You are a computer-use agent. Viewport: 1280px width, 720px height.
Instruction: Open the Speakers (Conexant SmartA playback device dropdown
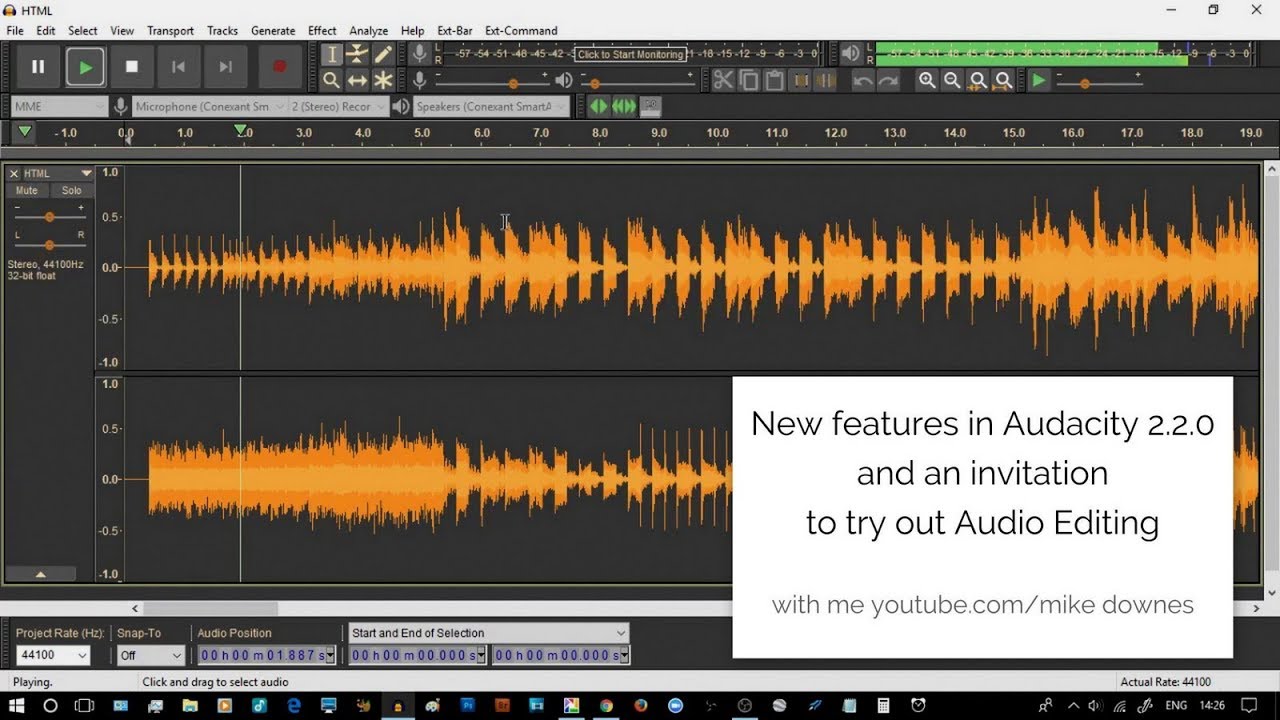point(491,106)
